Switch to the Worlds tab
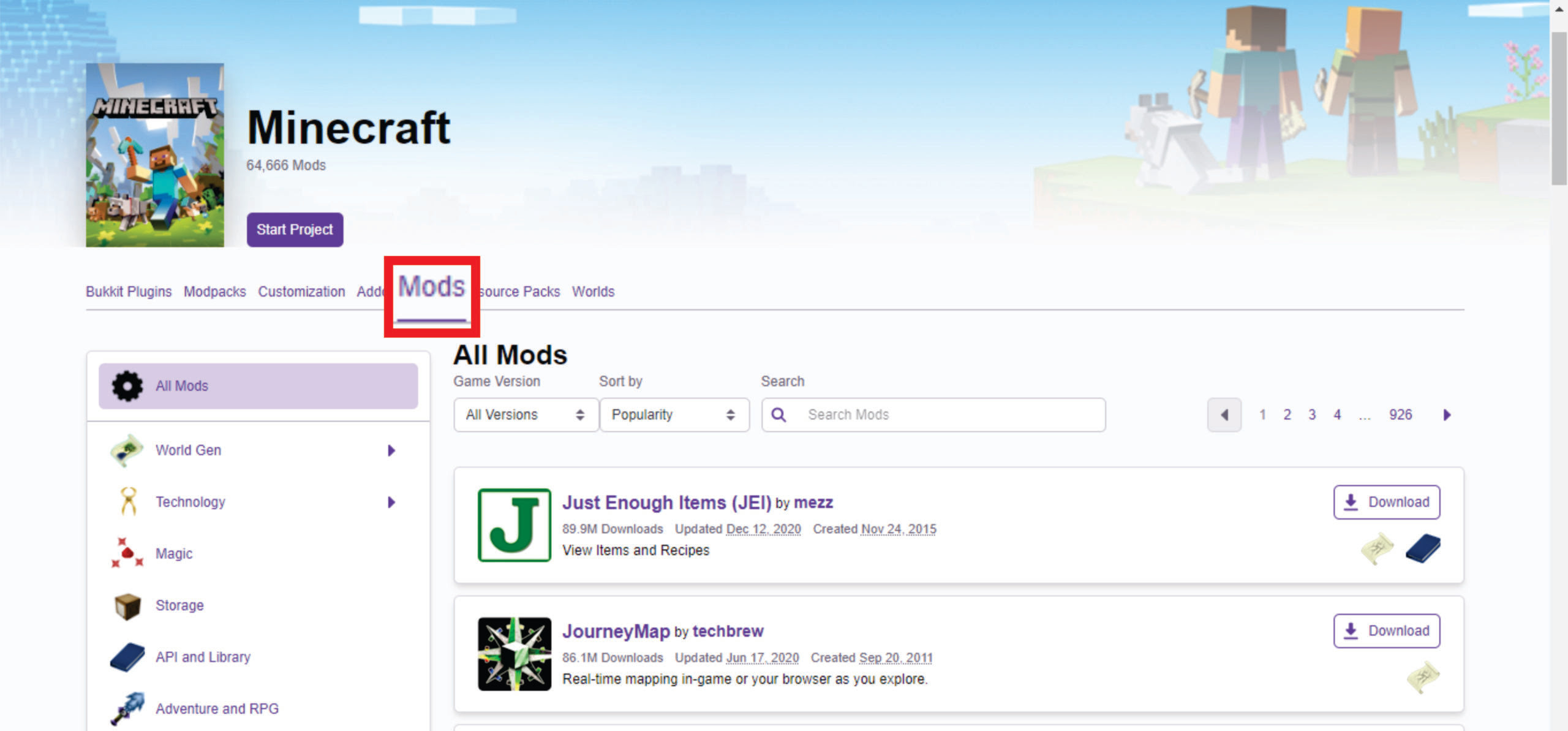Image resolution: width=1568 pixels, height=731 pixels. pos(592,292)
